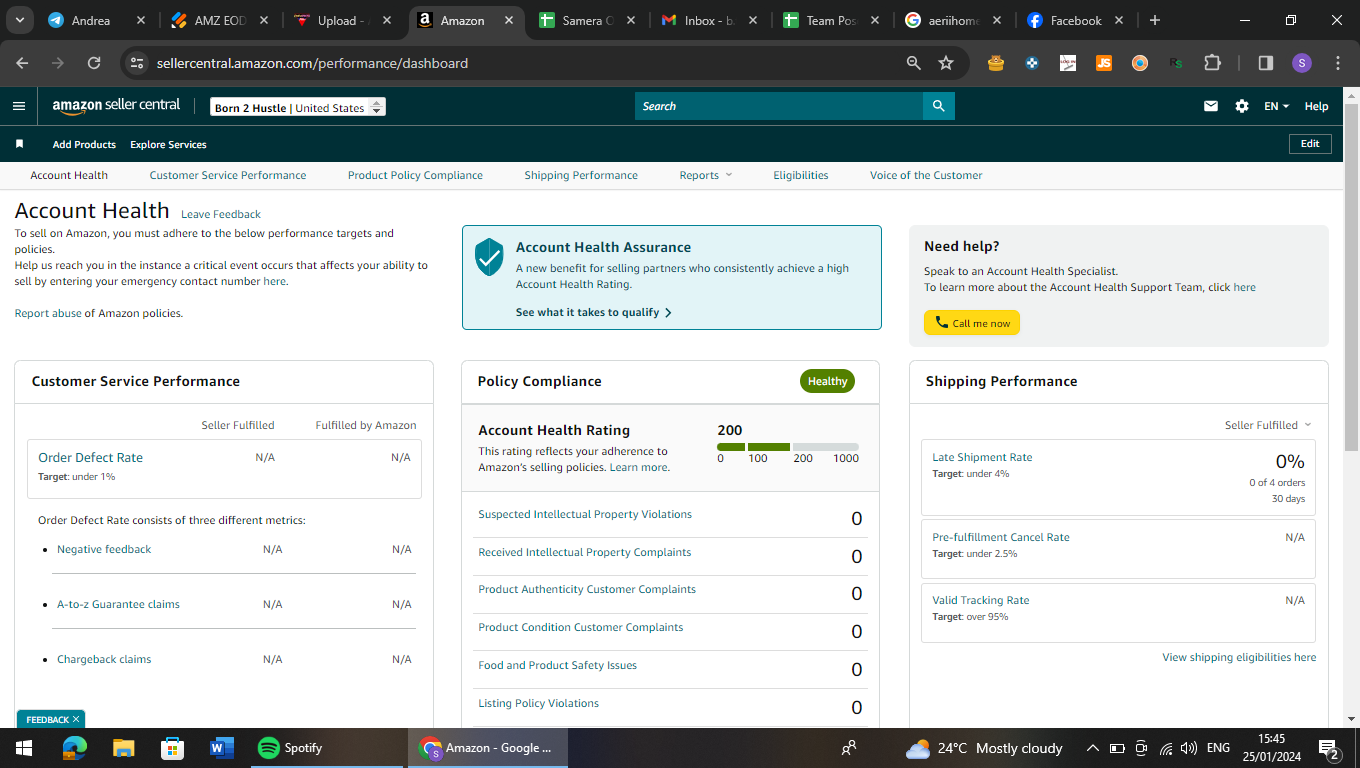Image resolution: width=1360 pixels, height=768 pixels.
Task: Open the messages envelope icon
Action: pyautogui.click(x=1211, y=106)
